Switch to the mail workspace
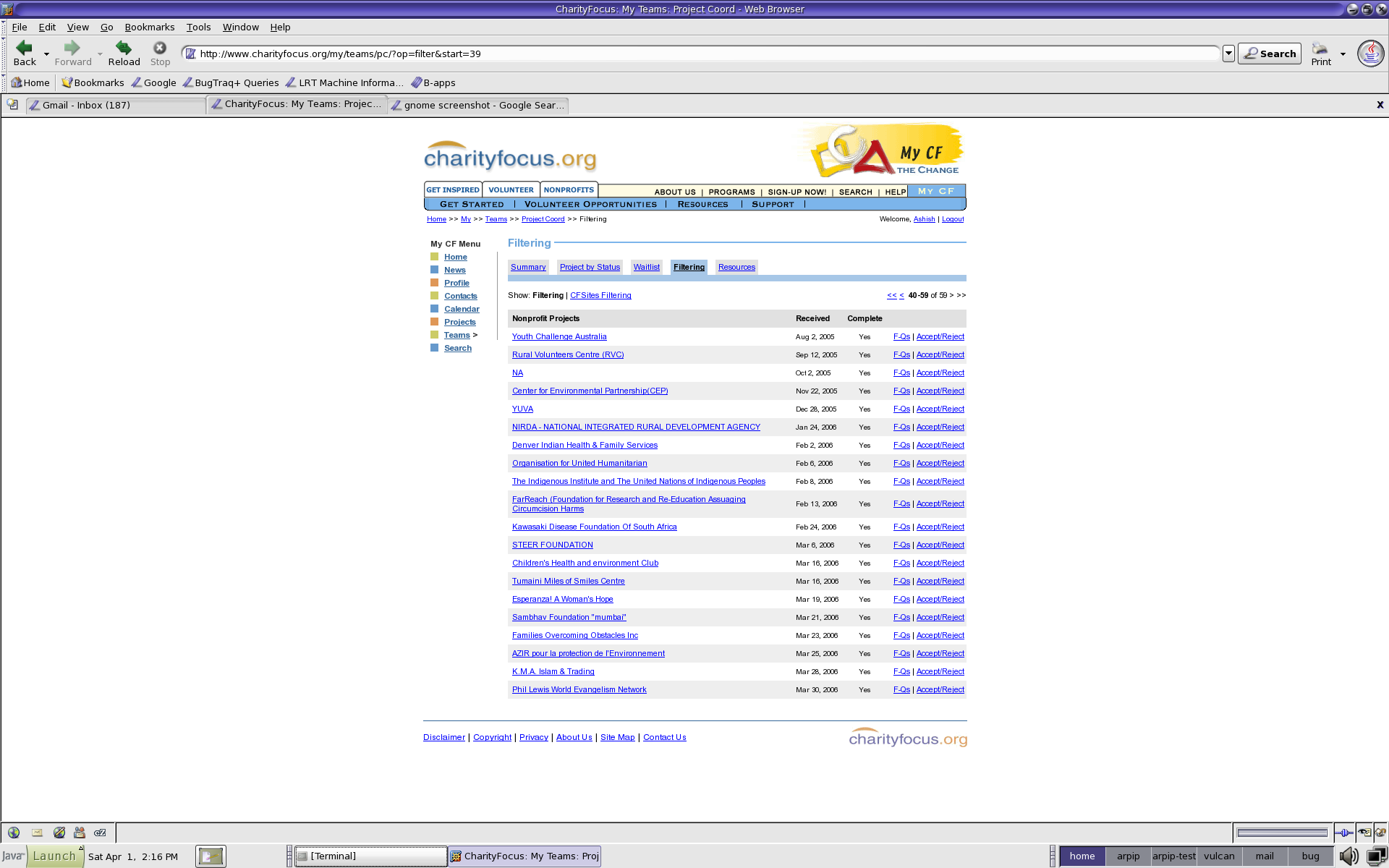The height and width of the screenshot is (868, 1389). [x=1265, y=856]
